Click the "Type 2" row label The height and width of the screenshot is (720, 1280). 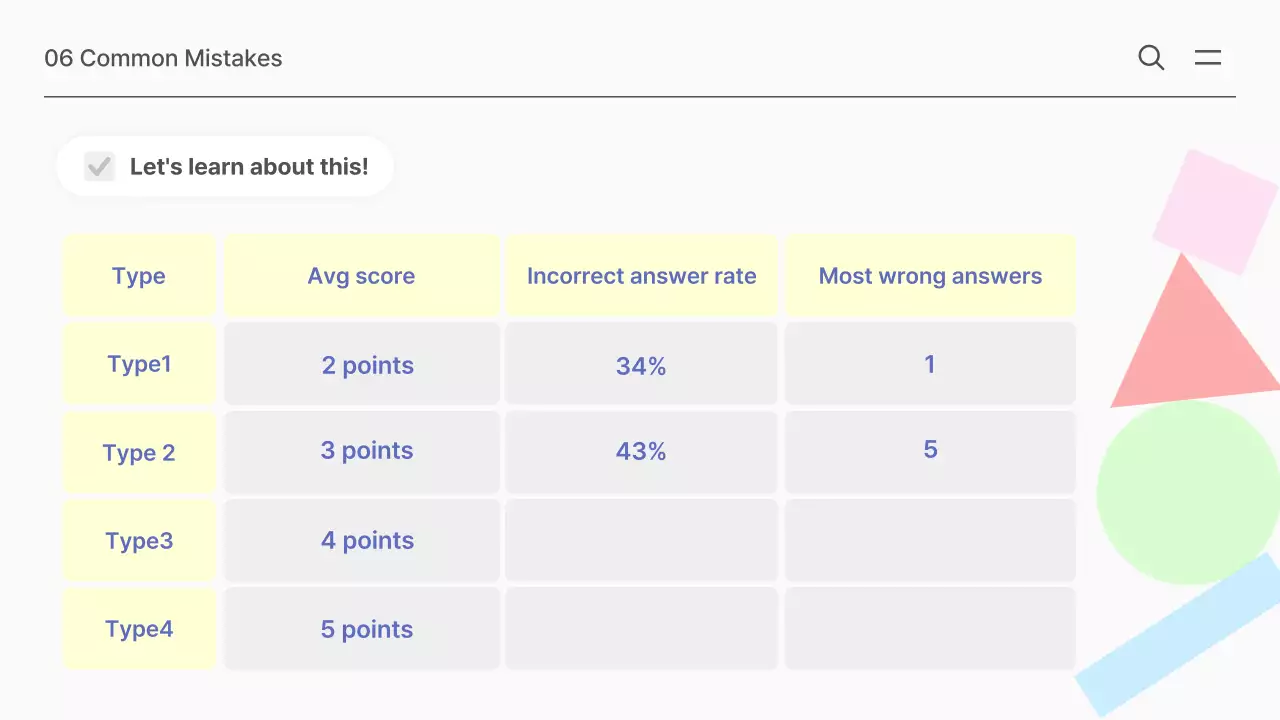139,453
